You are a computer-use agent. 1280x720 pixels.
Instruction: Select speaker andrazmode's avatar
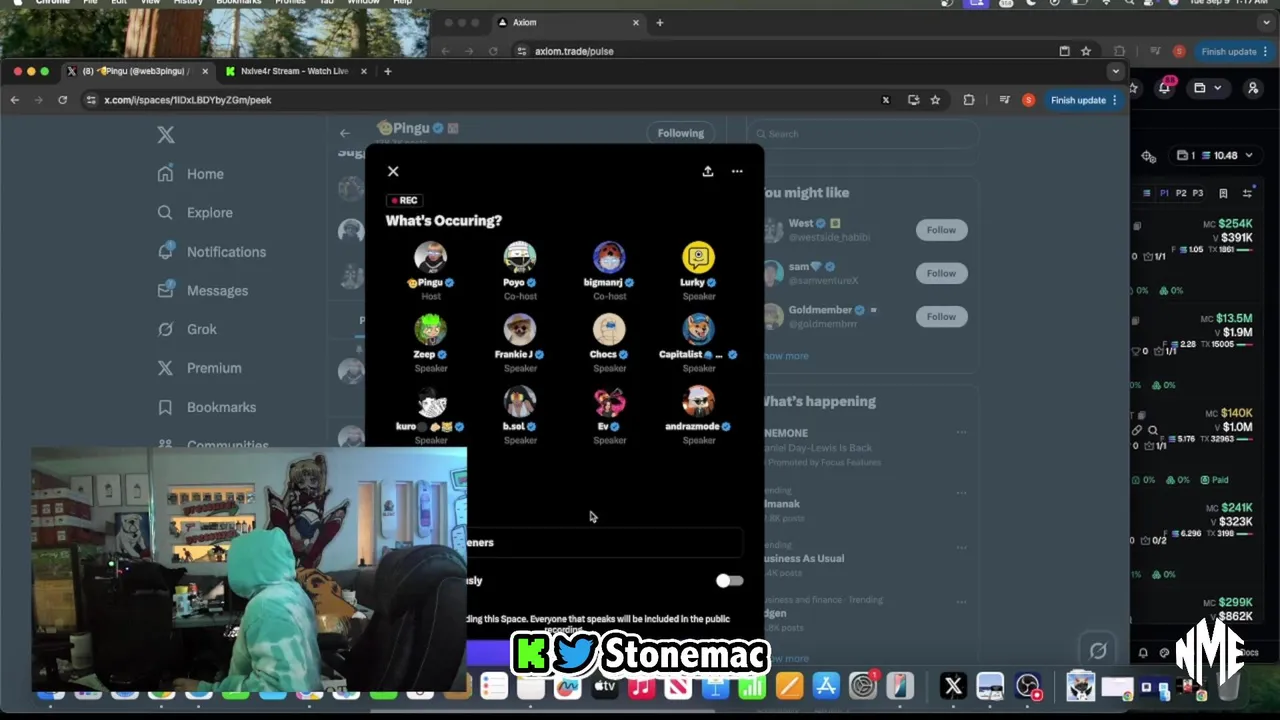point(699,401)
